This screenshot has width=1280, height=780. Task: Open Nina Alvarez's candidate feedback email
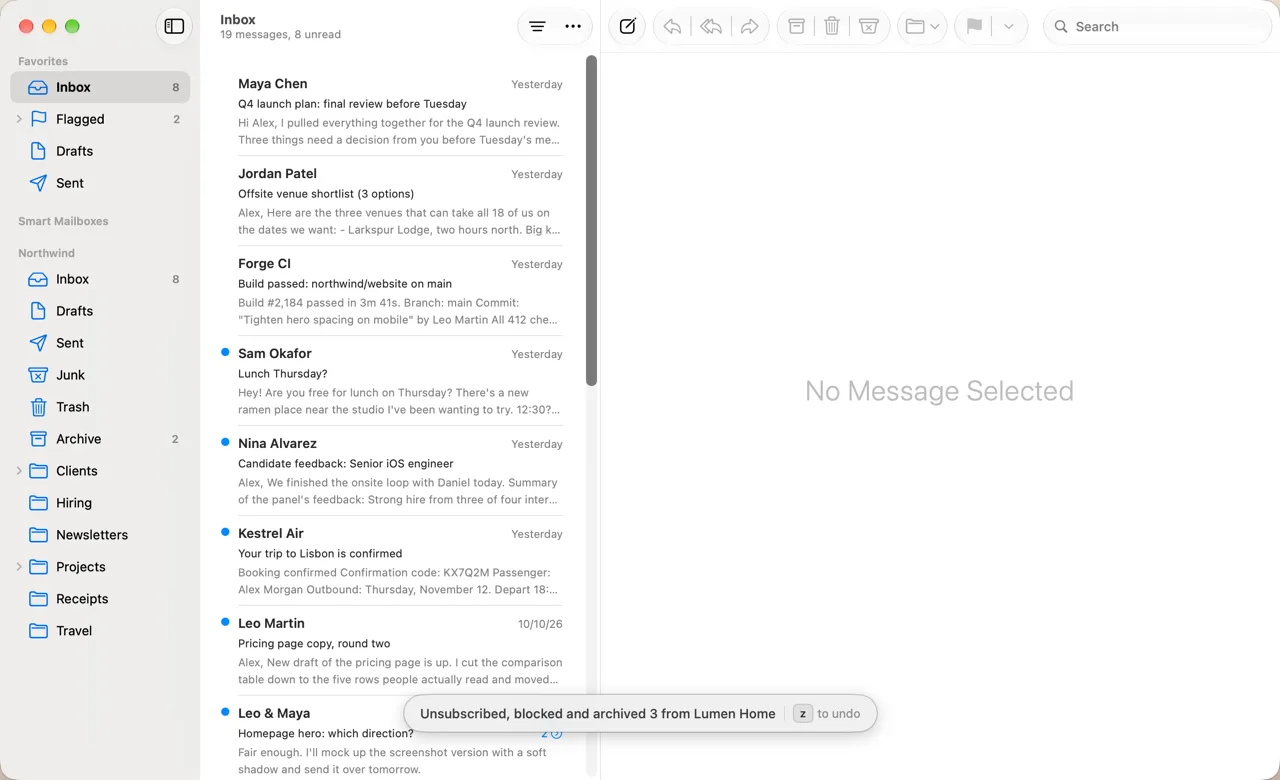click(392, 471)
